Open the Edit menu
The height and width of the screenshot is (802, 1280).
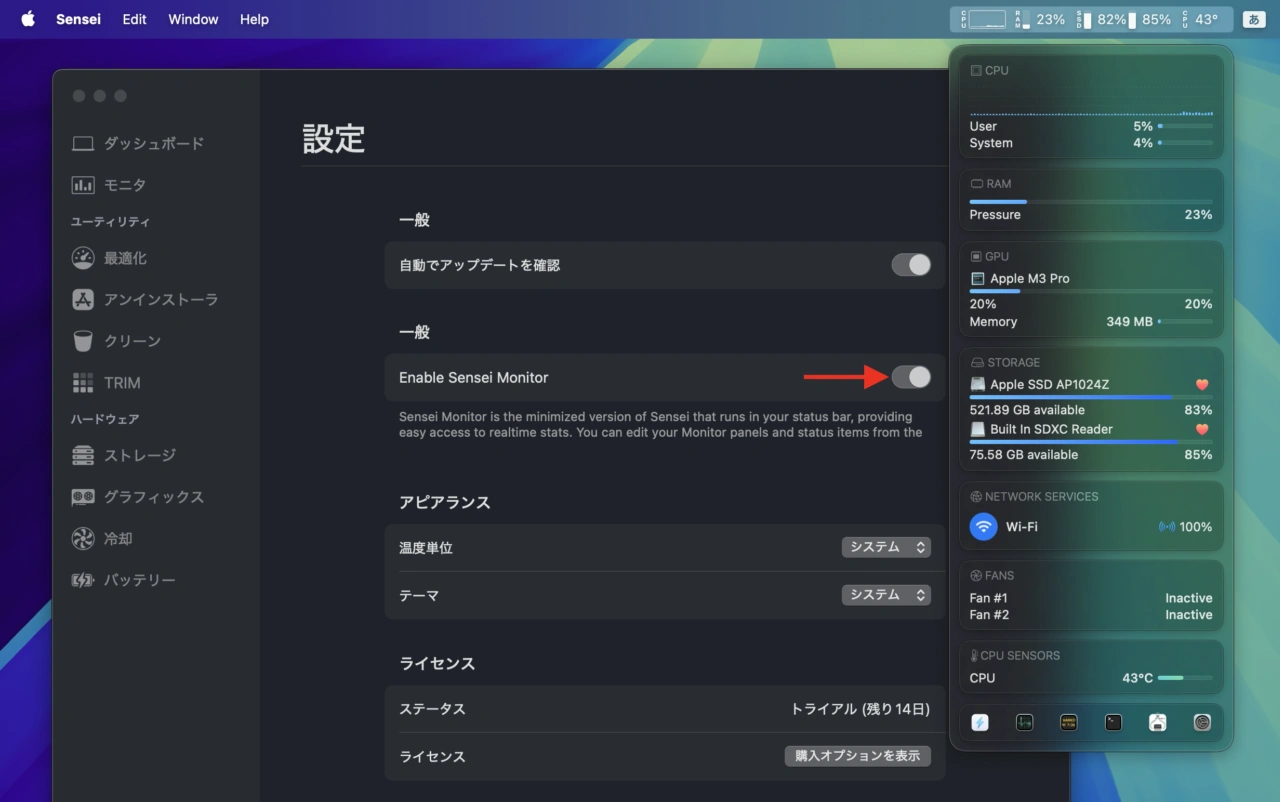coord(134,19)
